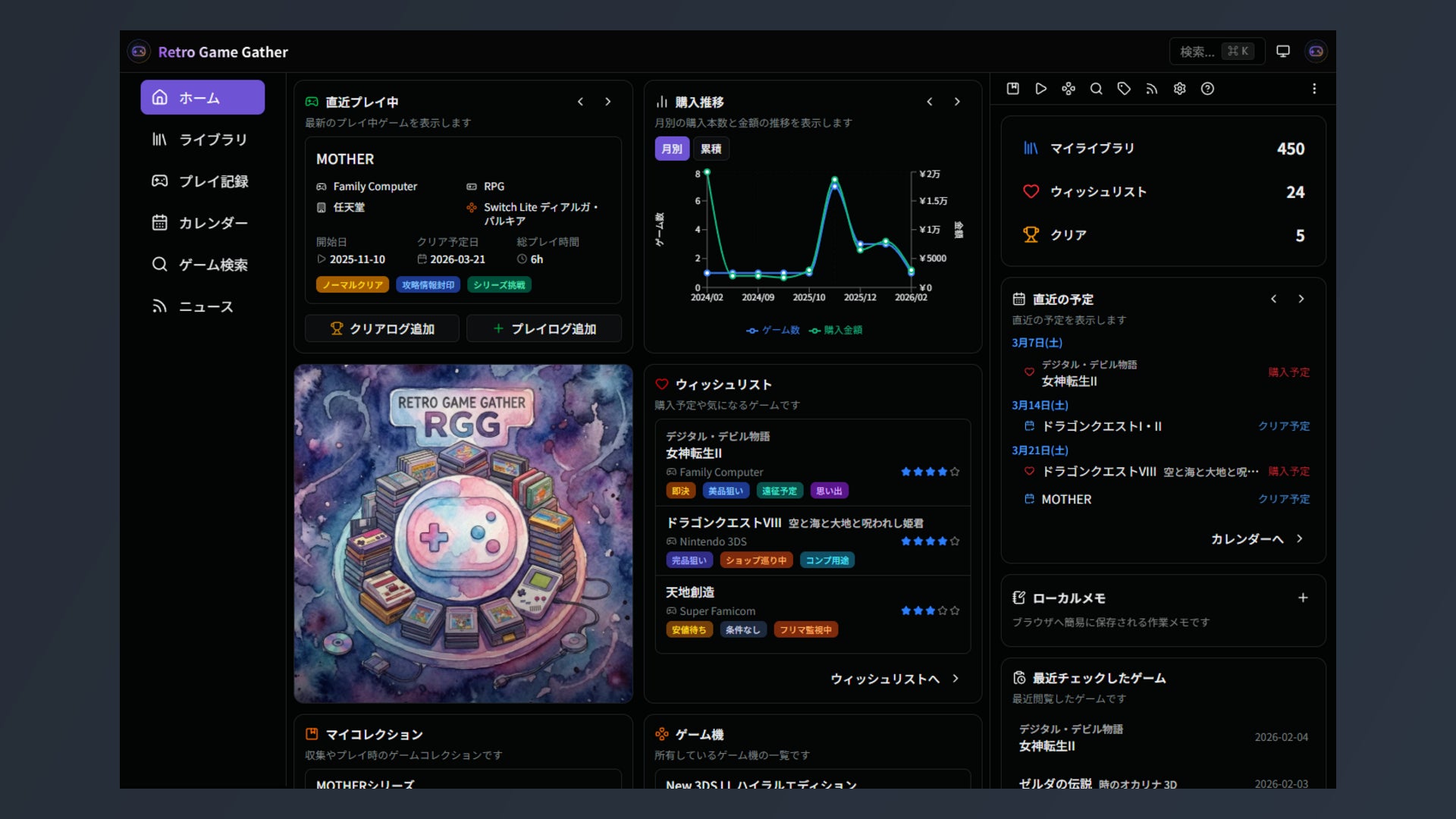Click the left chevron on 購入推移
Image resolution: width=1456 pixels, height=819 pixels.
(930, 101)
